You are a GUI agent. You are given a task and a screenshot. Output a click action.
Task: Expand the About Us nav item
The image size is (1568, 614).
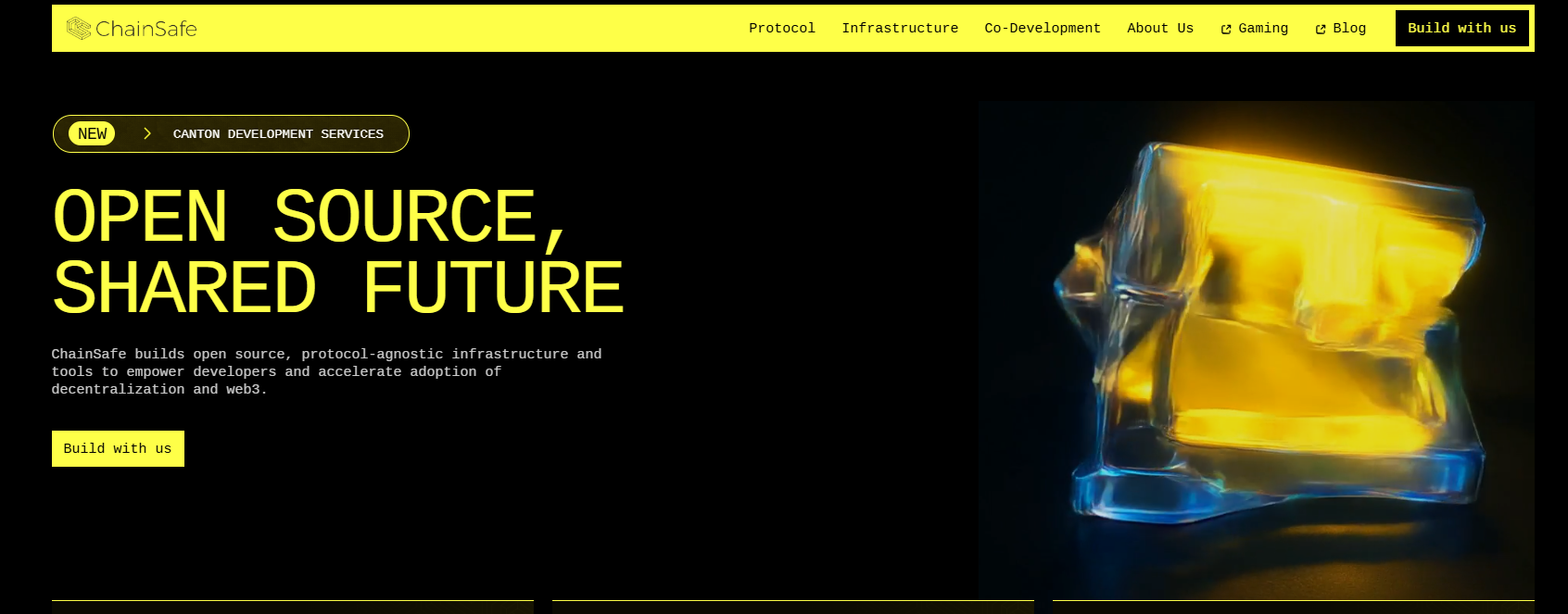tap(1159, 29)
